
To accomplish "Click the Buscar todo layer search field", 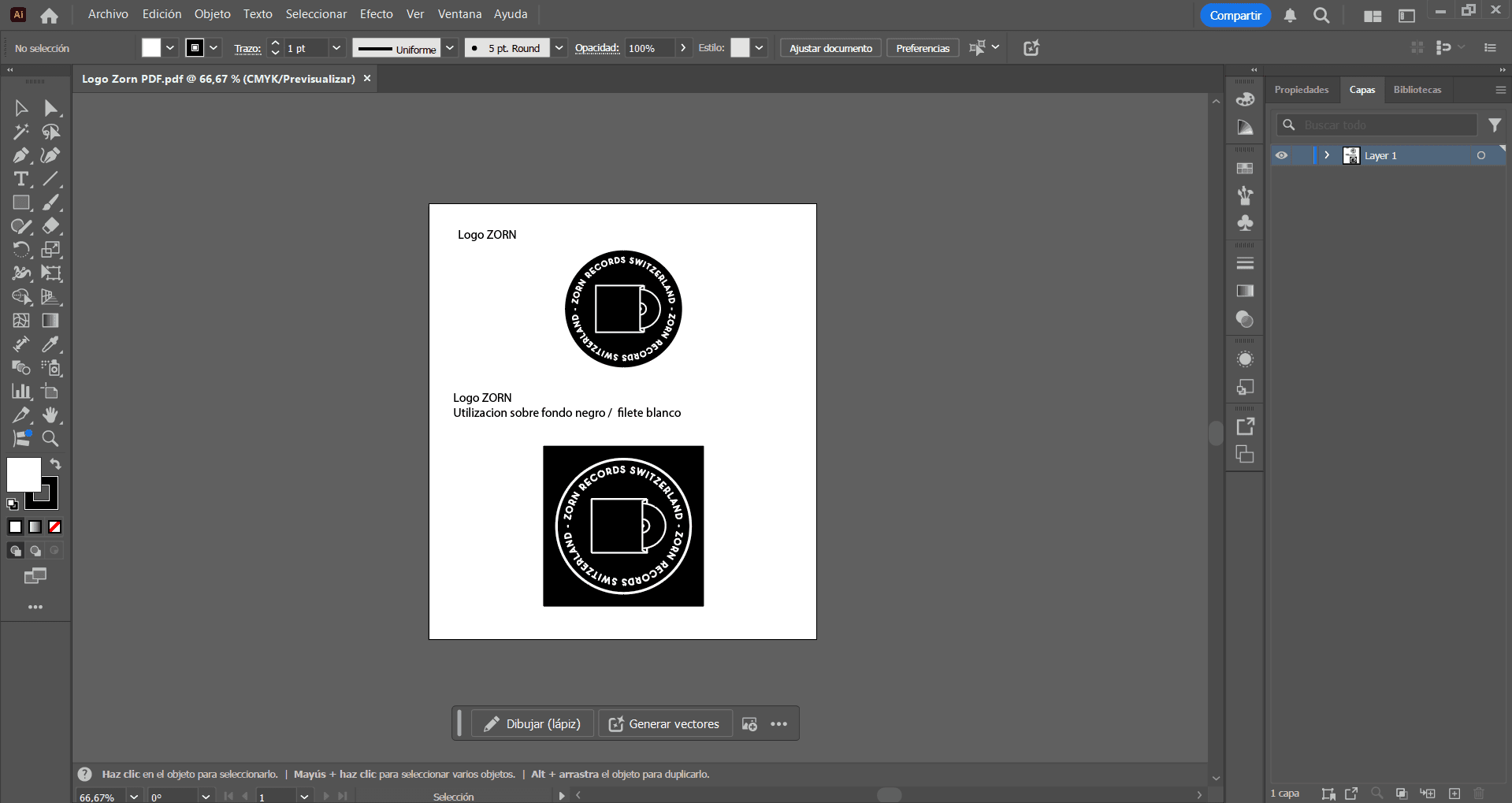I will point(1376,125).
